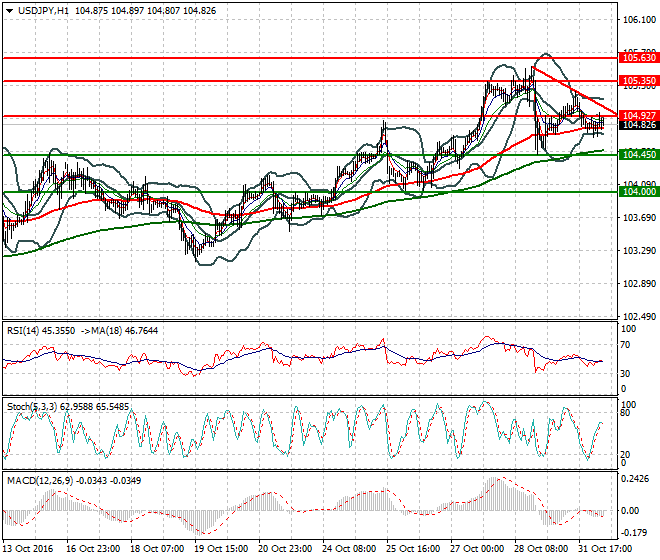Image resolution: width=660 pixels, height=560 pixels.
Task: Click the 105.350 resistance price label
Action: (639, 80)
